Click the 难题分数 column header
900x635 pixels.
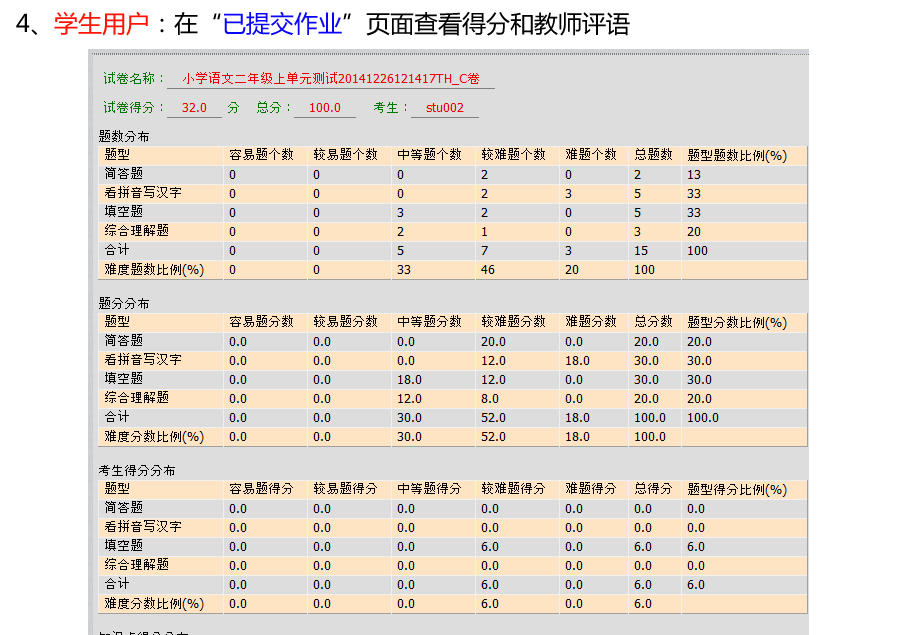(591, 322)
